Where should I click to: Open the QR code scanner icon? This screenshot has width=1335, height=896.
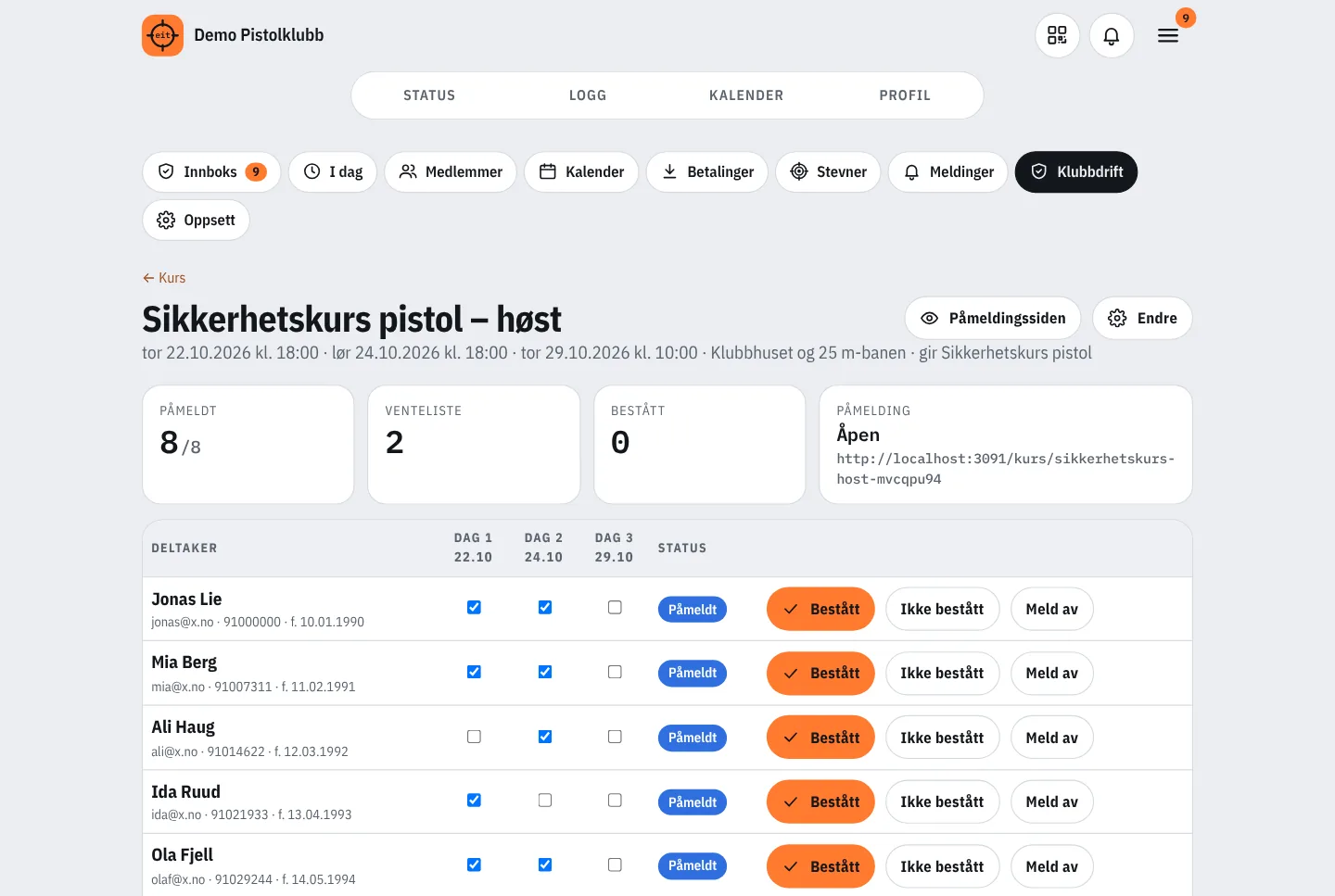pyautogui.click(x=1057, y=35)
